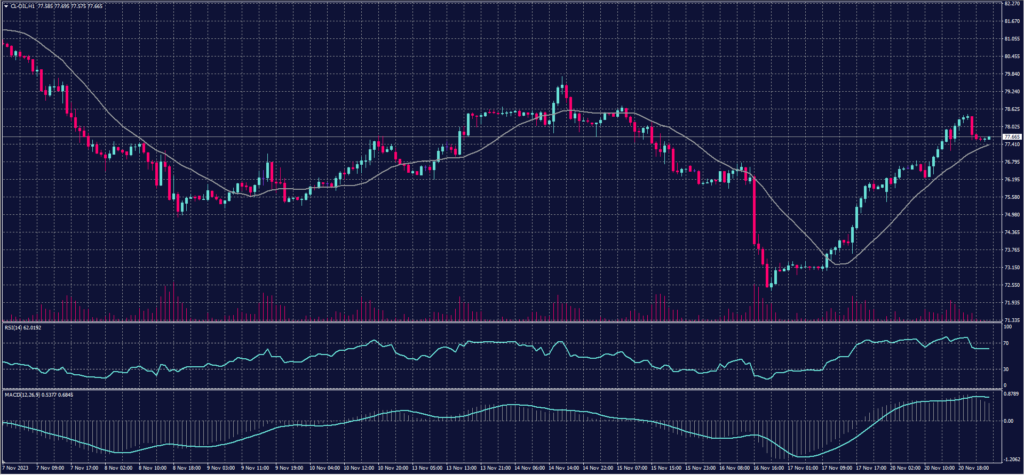The height and width of the screenshot is (475, 1024).
Task: Click the MACD(12,26,9) indicator label
Action: [x=24, y=393]
